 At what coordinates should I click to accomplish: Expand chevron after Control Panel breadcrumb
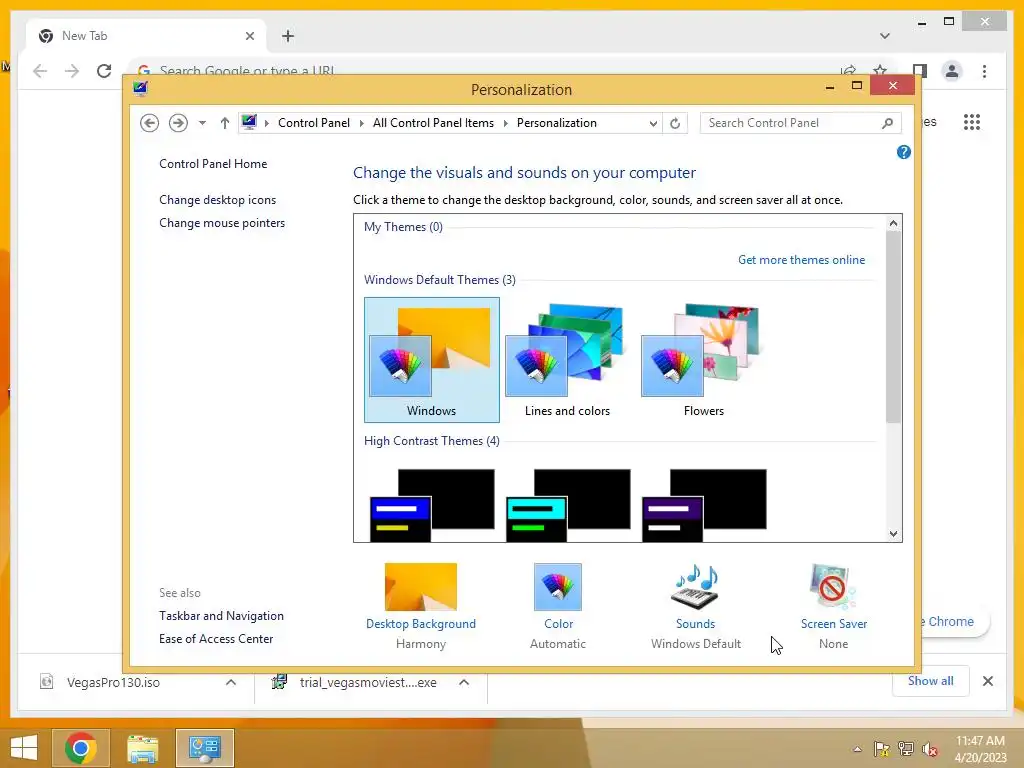(x=361, y=123)
